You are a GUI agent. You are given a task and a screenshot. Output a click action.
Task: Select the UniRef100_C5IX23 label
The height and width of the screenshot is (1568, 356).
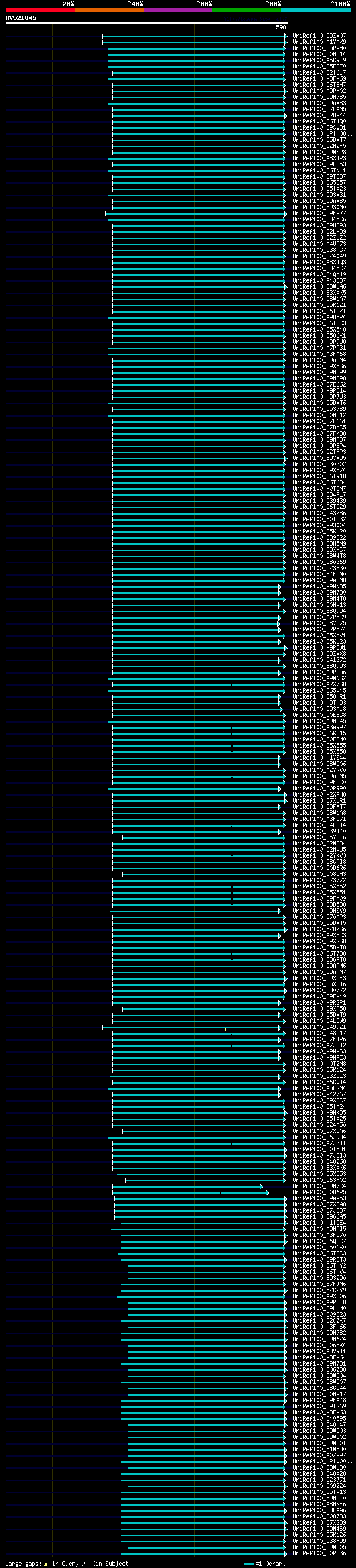319,189
